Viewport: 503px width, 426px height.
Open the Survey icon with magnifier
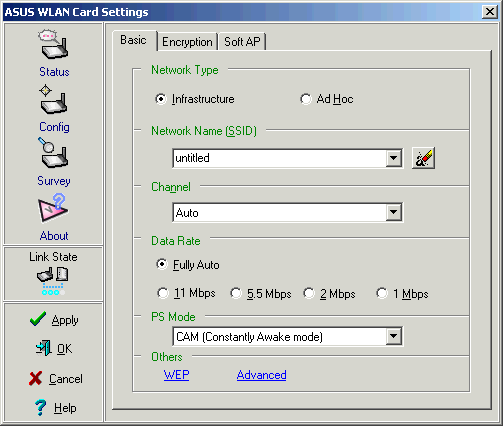coord(53,153)
